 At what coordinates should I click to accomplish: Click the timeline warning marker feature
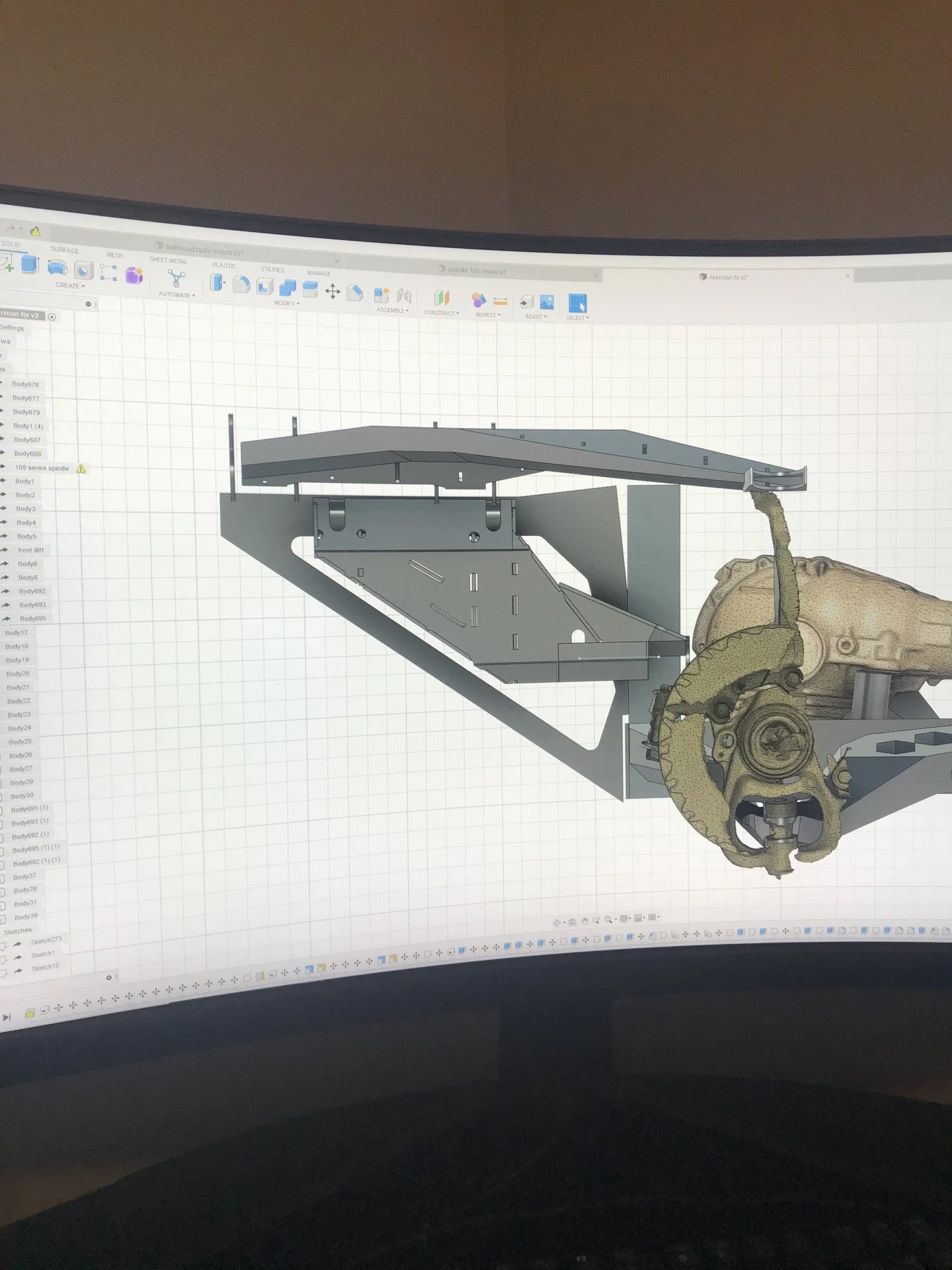pos(30,1013)
